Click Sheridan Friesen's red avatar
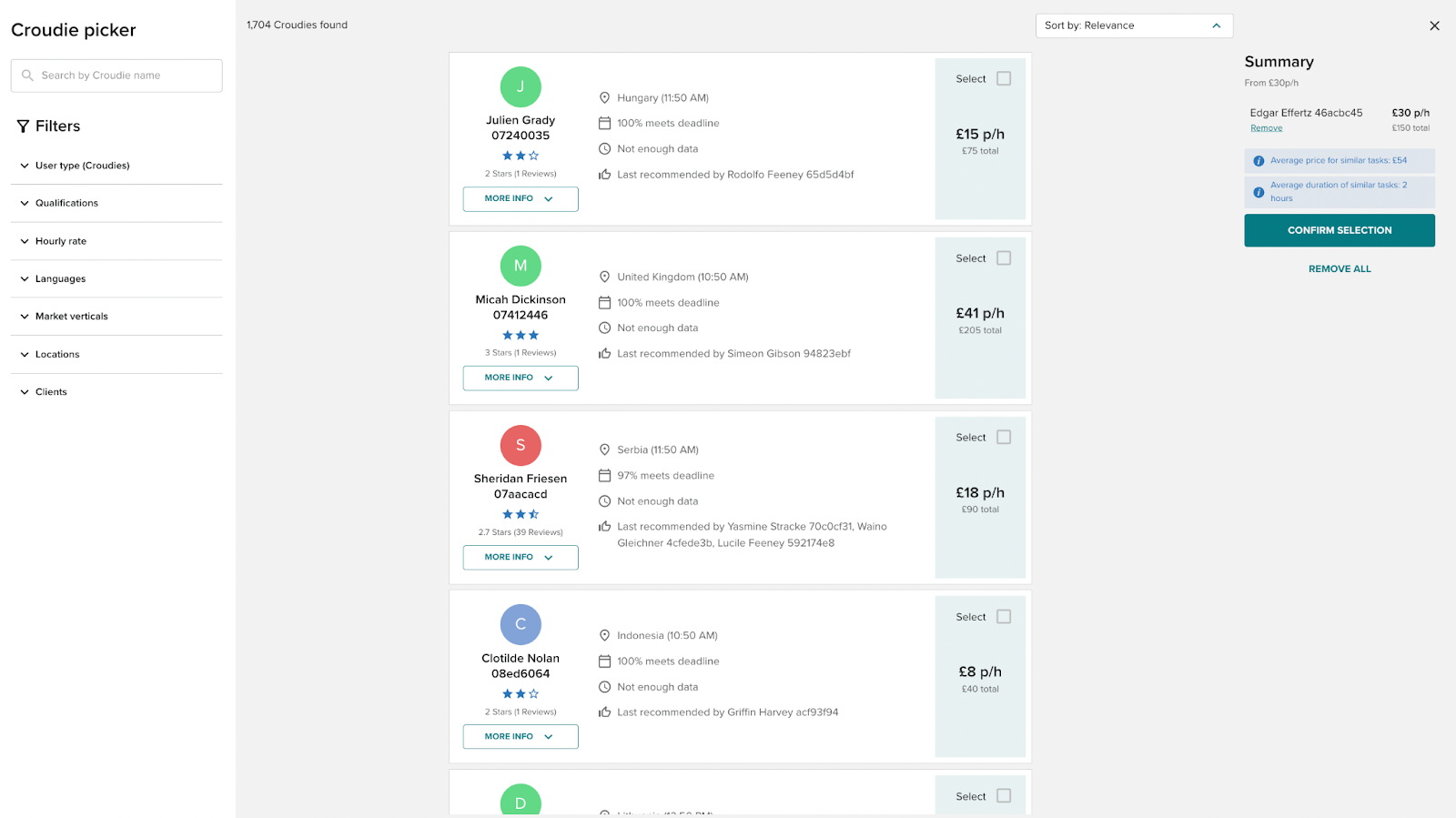The width and height of the screenshot is (1456, 818). tap(521, 445)
